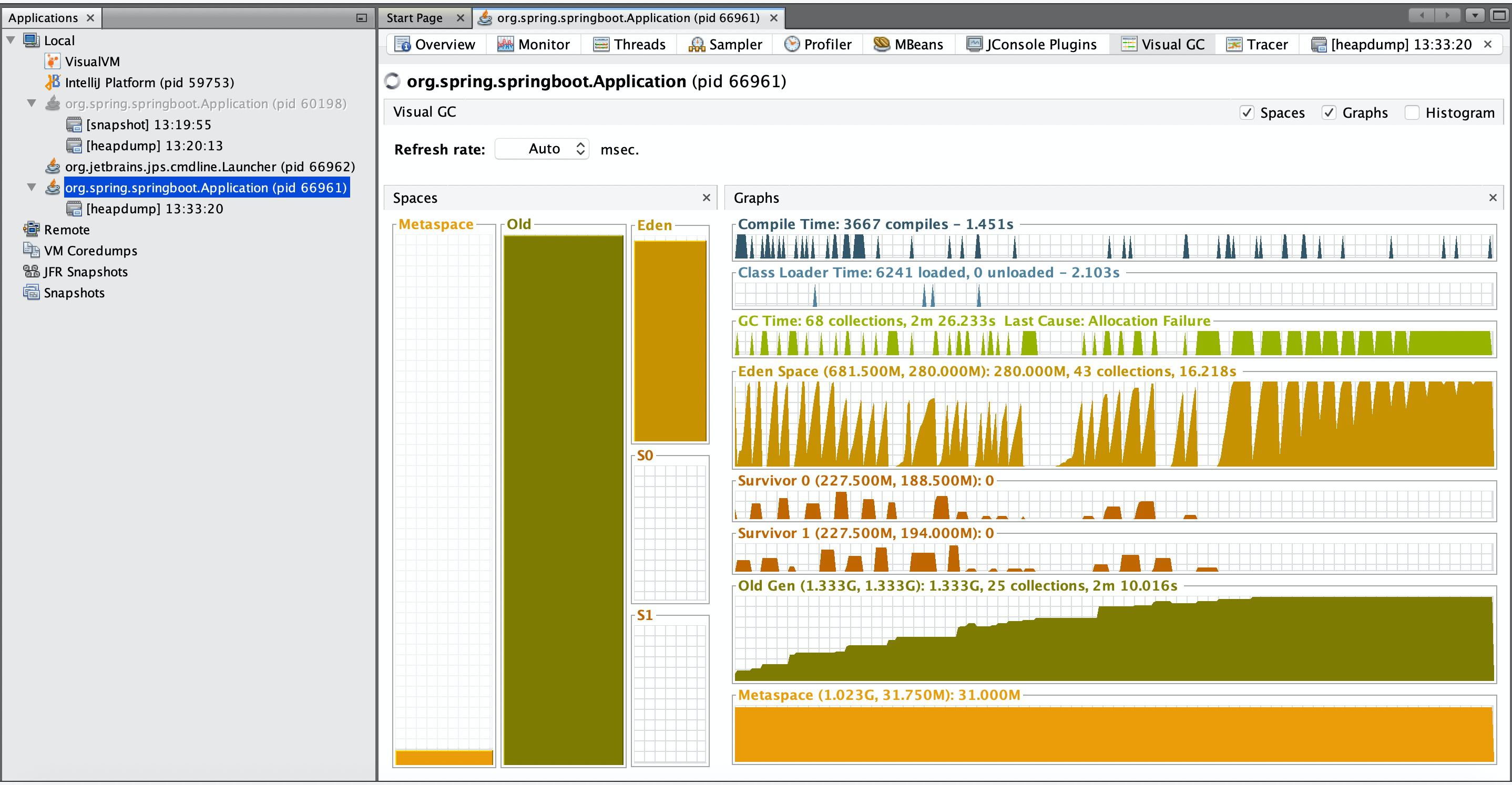Click the heapdump tab icon
This screenshot has width=1512, height=785.
[x=1319, y=45]
